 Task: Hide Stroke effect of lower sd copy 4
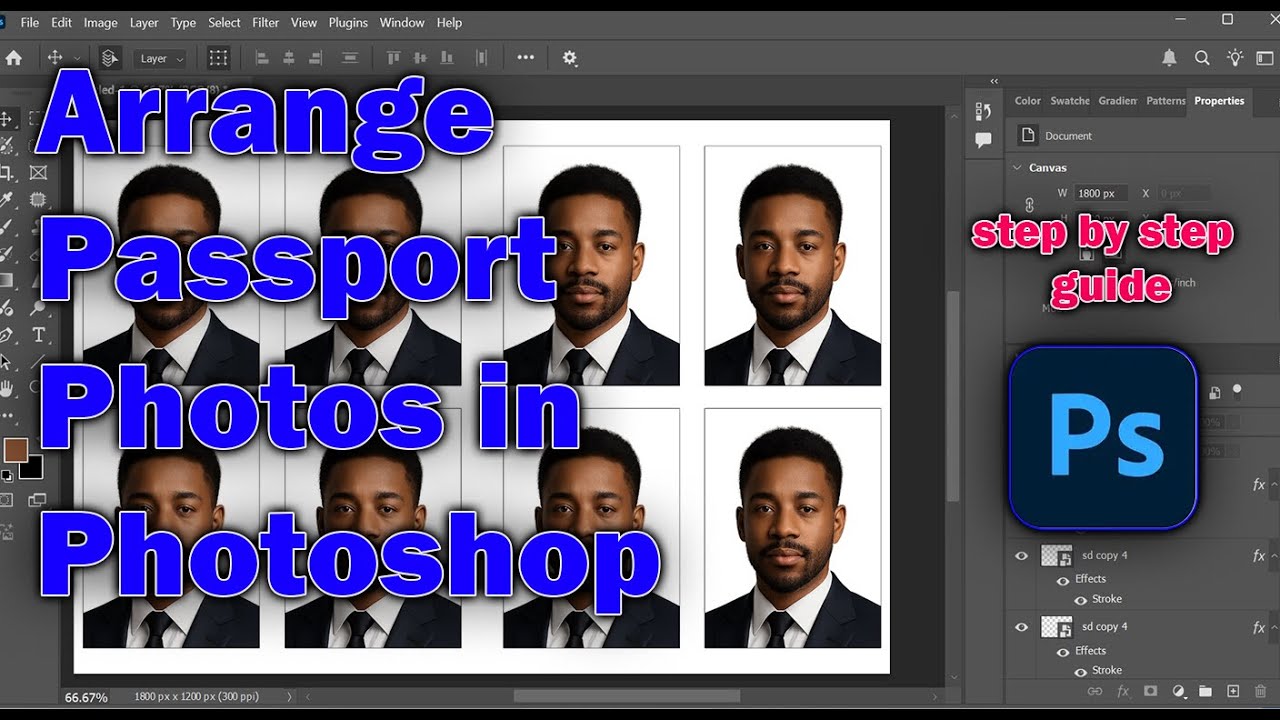coord(1080,671)
